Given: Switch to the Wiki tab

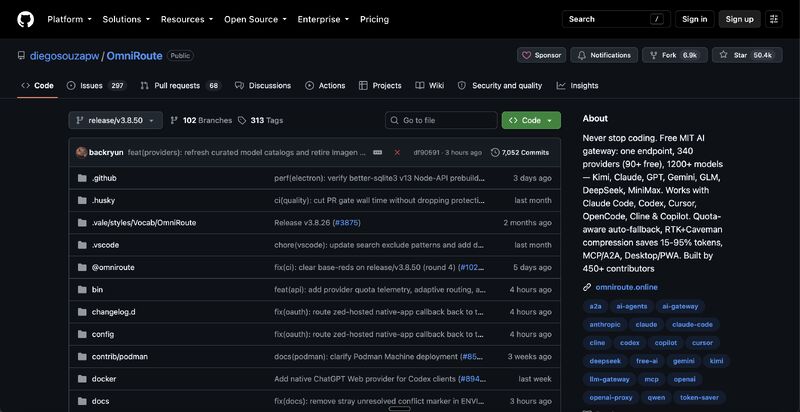Looking at the screenshot, I should point(430,86).
